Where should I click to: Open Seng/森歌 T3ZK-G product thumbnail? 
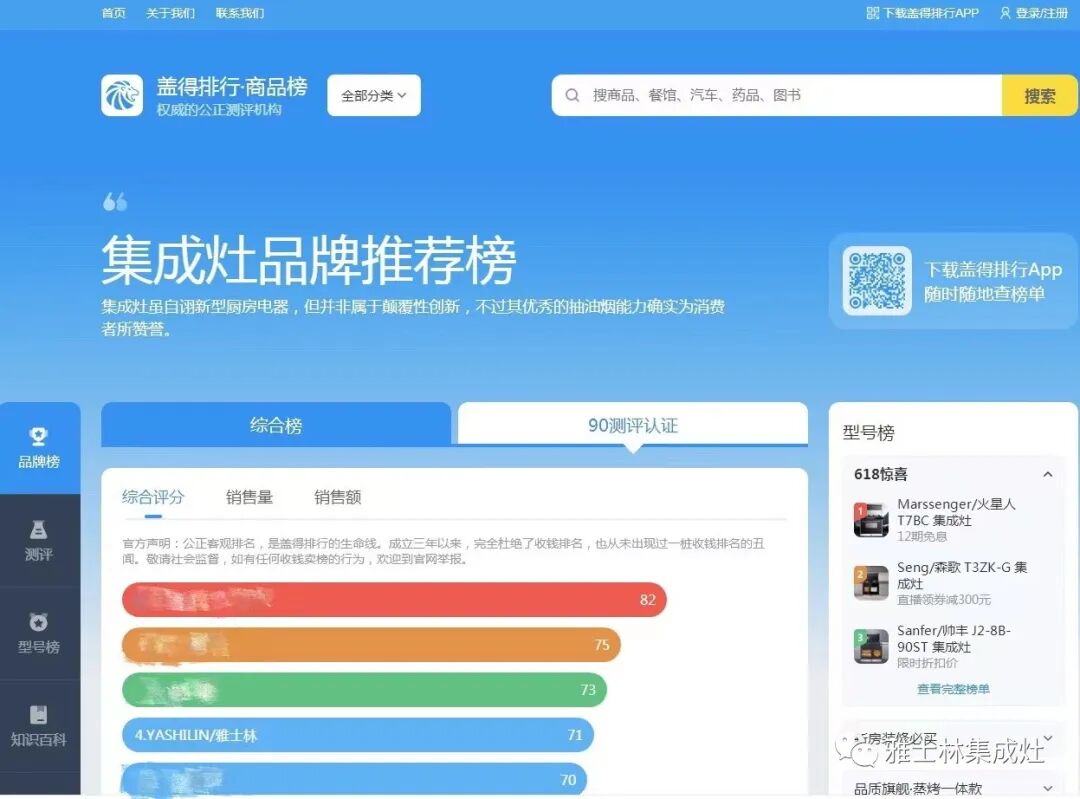click(871, 583)
